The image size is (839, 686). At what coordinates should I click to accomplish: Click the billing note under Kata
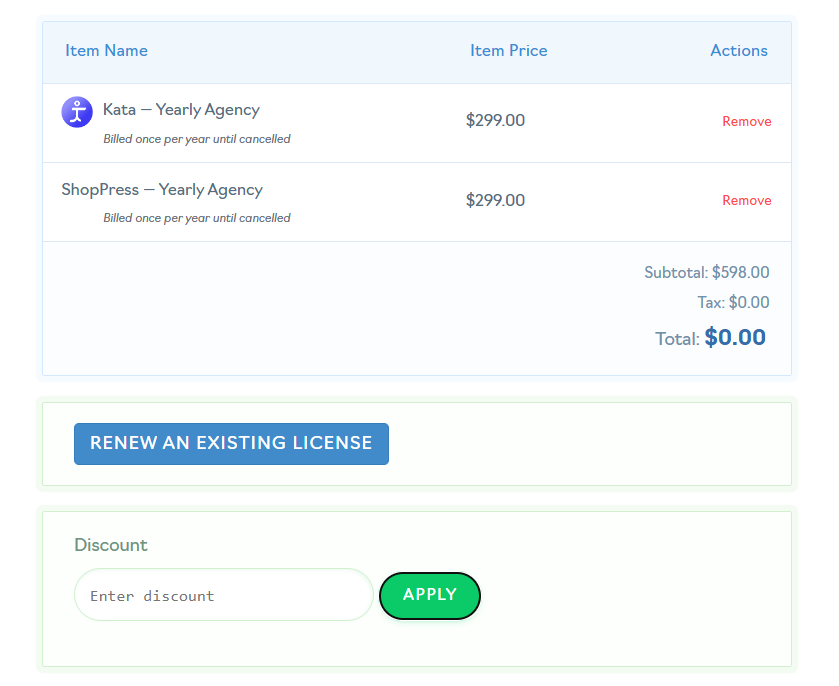[x=197, y=139]
